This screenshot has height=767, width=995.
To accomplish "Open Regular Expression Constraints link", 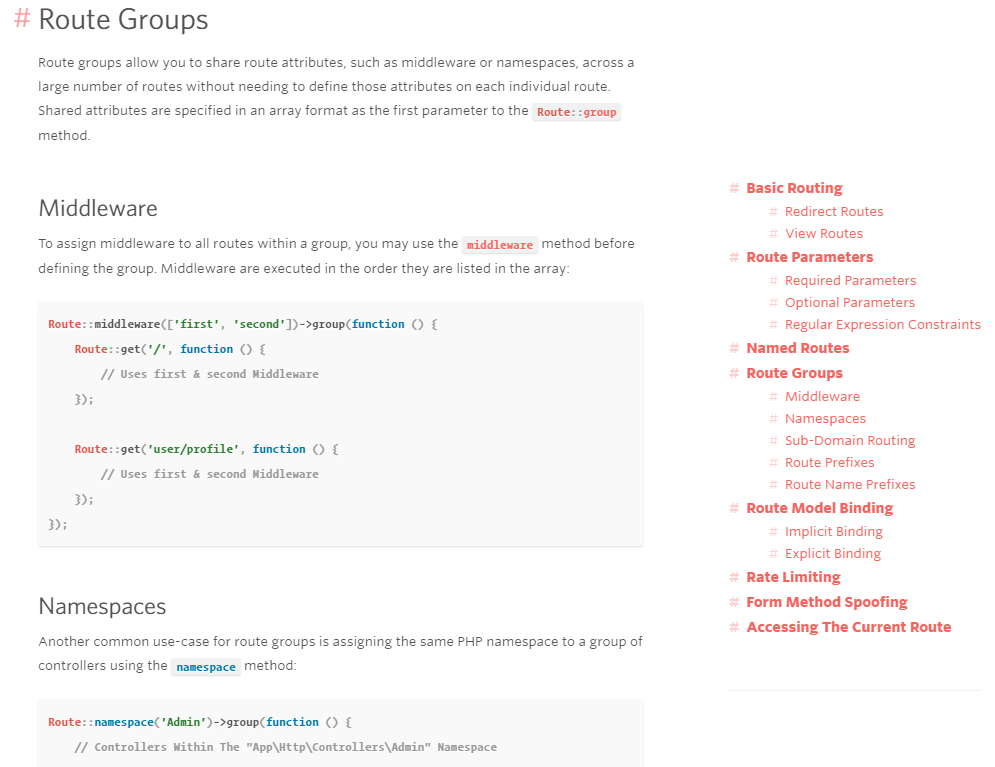I will click(883, 324).
